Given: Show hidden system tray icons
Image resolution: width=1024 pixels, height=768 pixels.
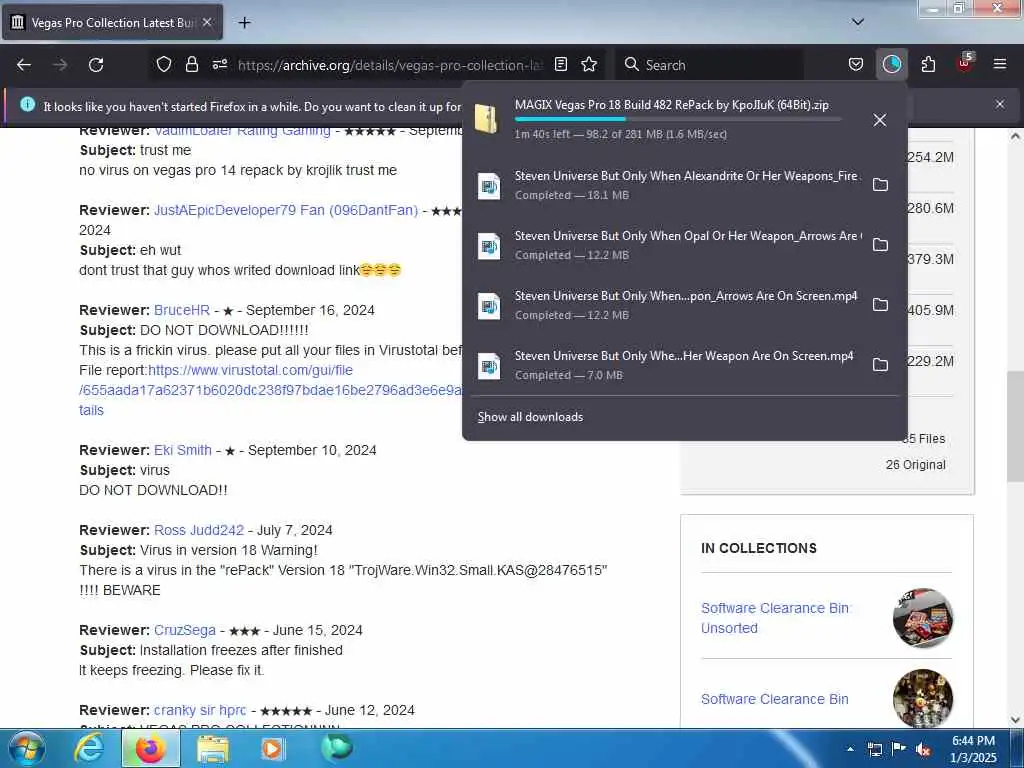Looking at the screenshot, I should tap(850, 750).
